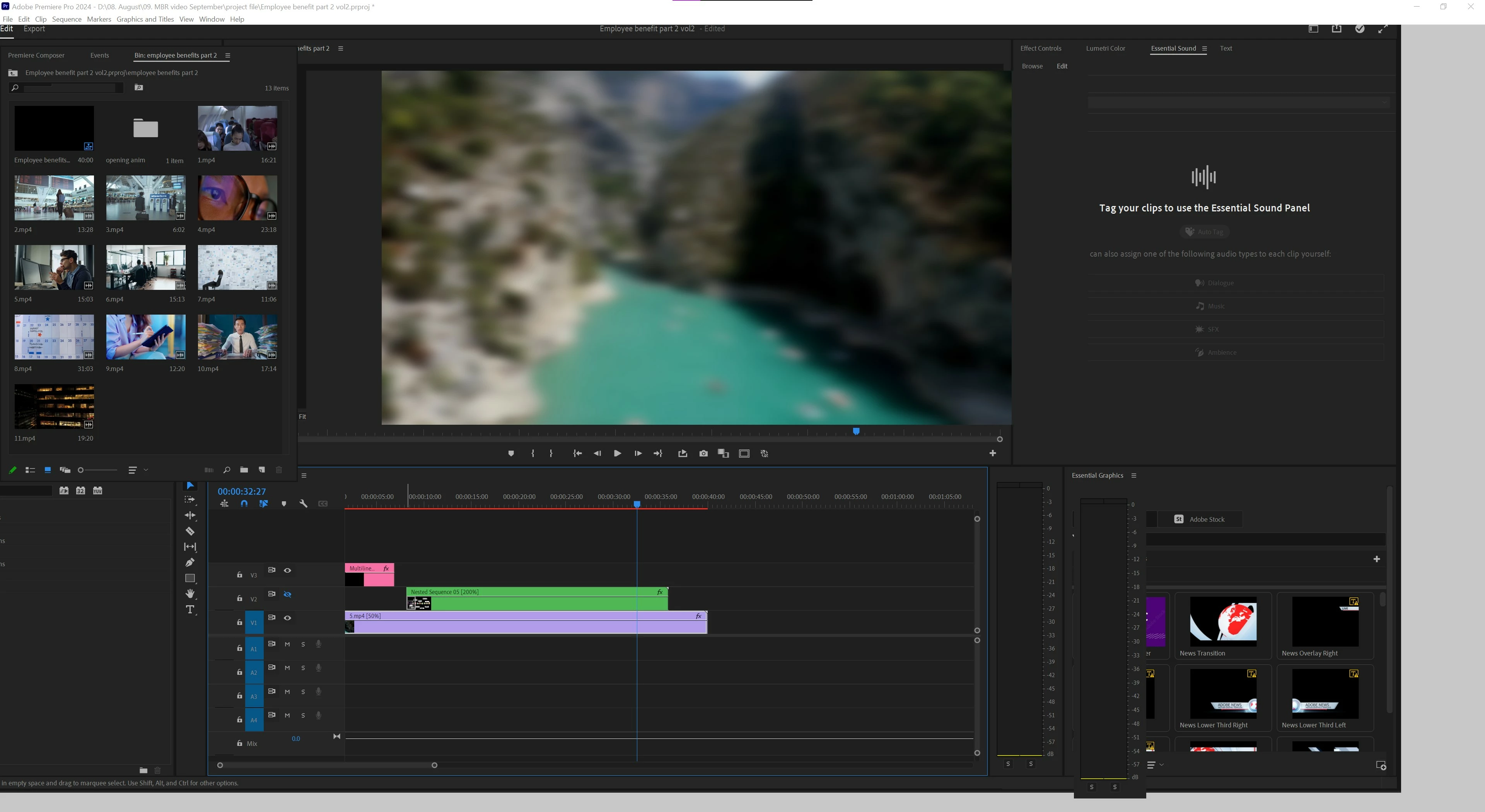
Task: Click Export Frame camera icon
Action: tap(703, 454)
